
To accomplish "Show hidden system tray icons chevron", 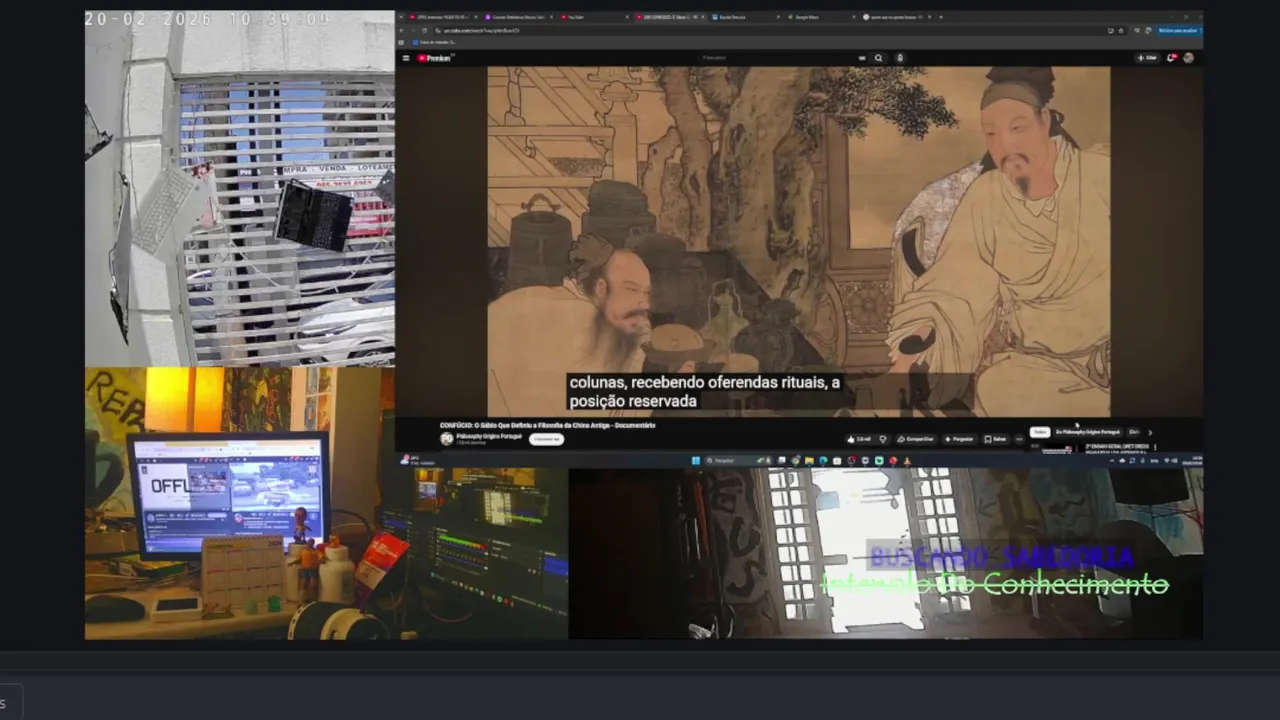I will point(1112,461).
